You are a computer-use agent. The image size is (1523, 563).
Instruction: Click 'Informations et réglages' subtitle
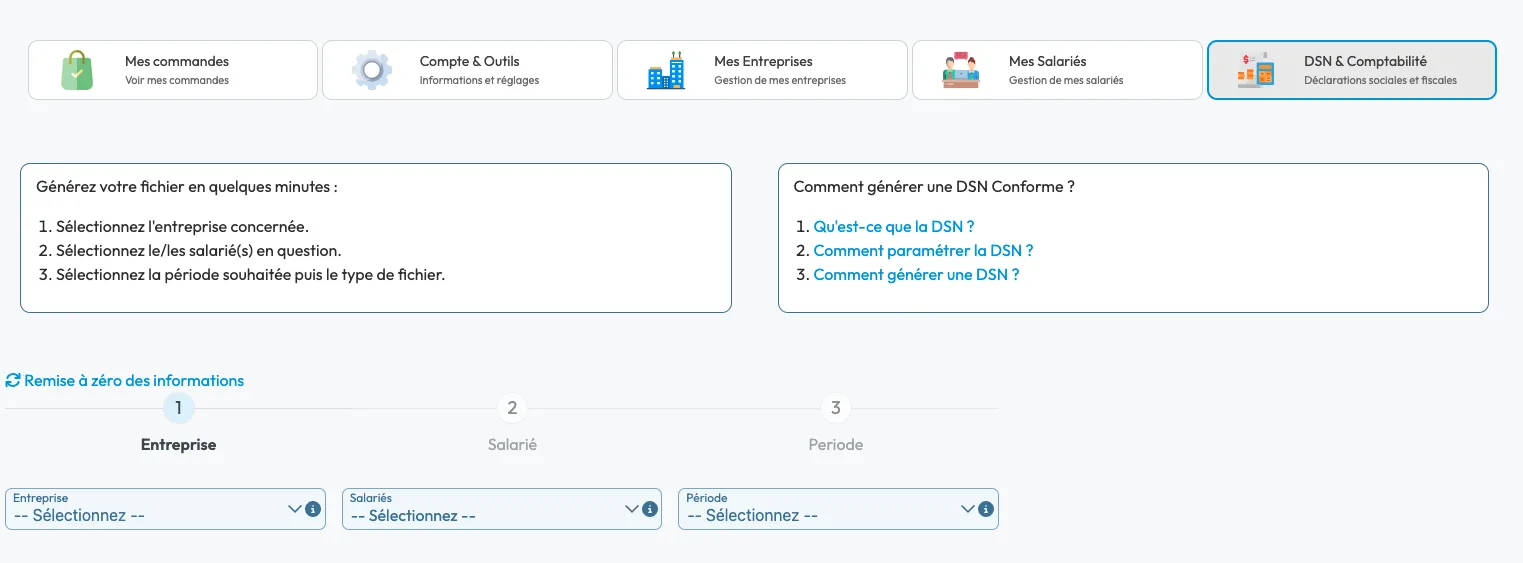tap(479, 81)
